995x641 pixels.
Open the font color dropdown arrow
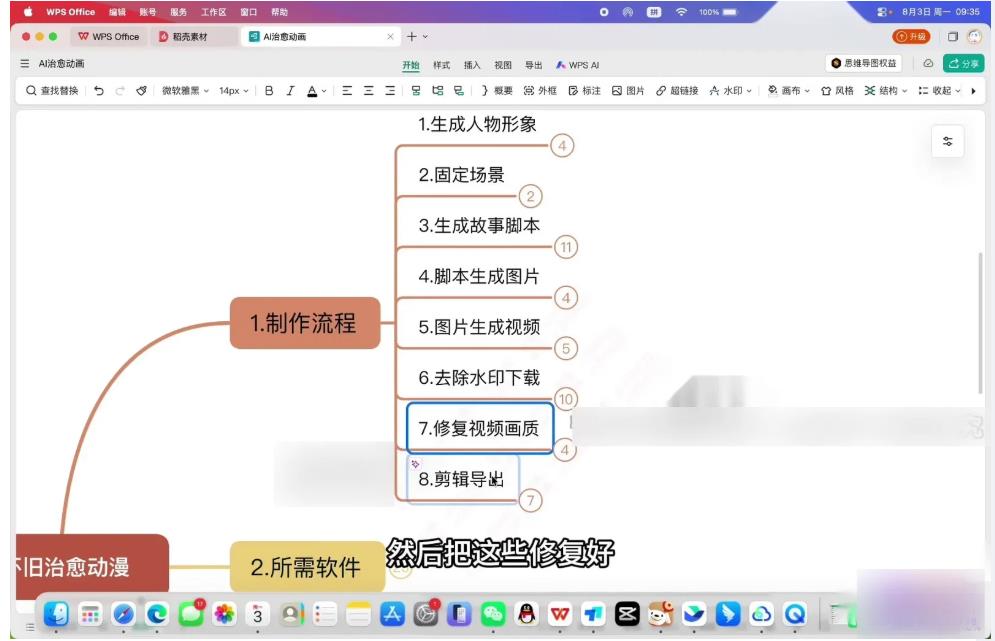pos(324,91)
